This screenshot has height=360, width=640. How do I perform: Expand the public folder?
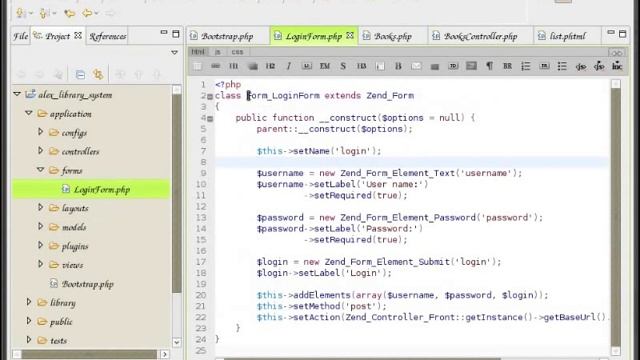29,321
